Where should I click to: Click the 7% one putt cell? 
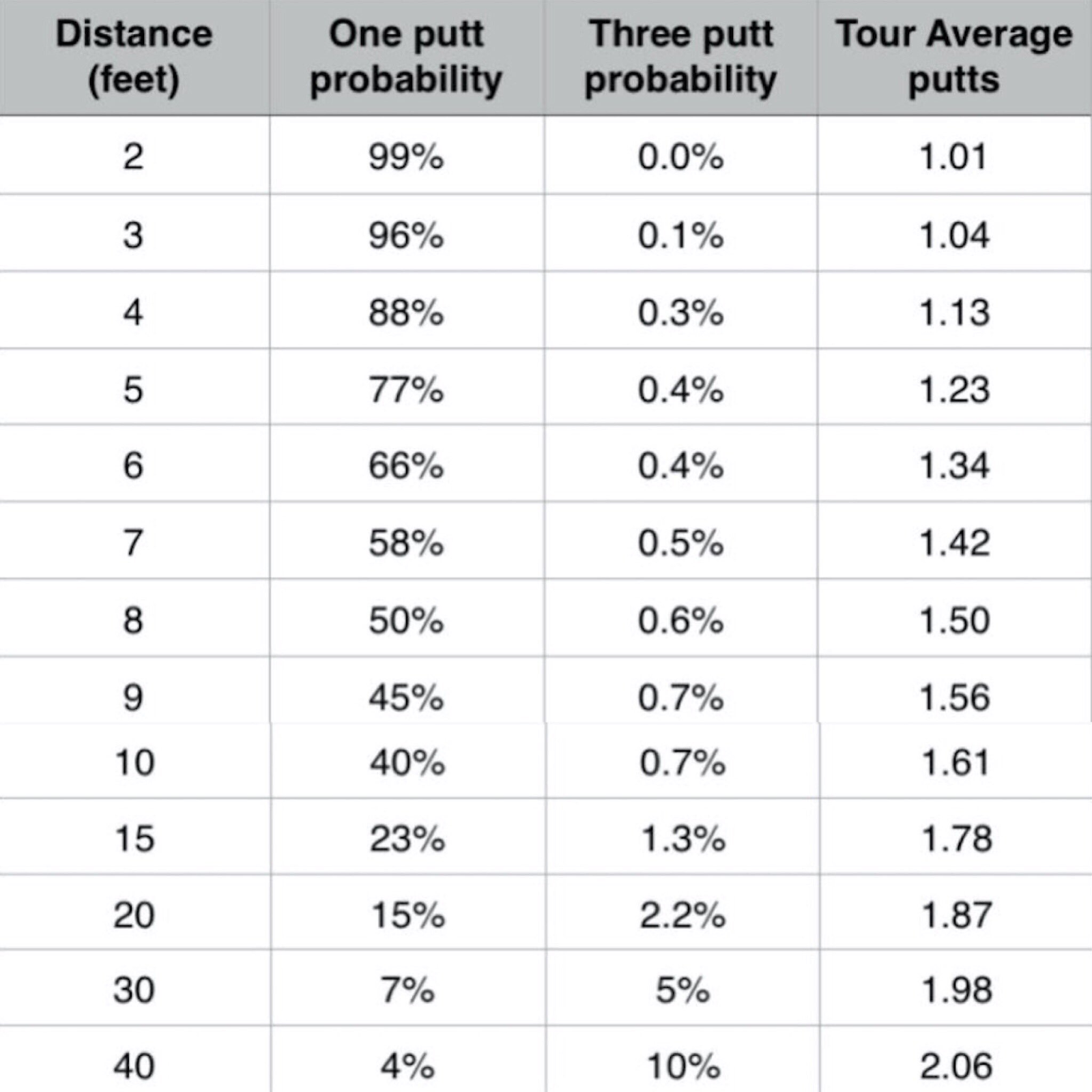pyautogui.click(x=408, y=989)
